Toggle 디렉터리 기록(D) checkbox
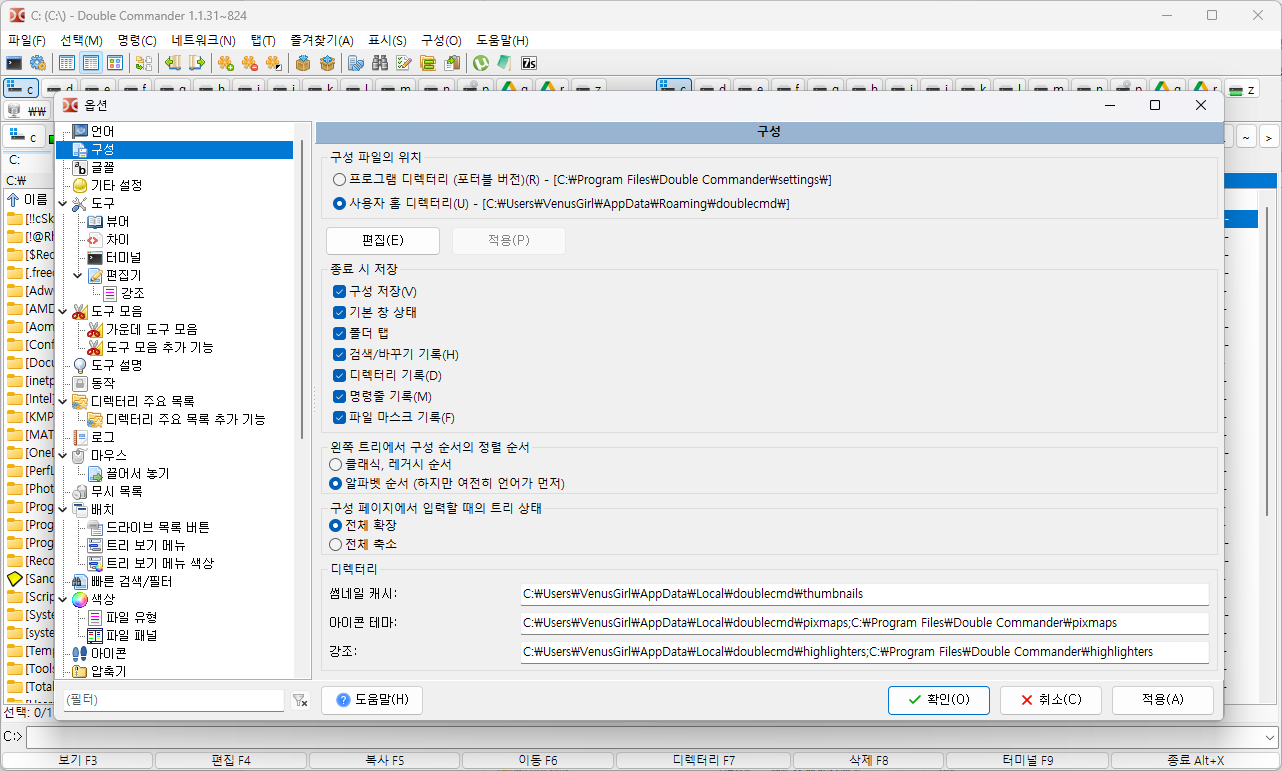Screen dimensions: 1282x771 [339, 375]
